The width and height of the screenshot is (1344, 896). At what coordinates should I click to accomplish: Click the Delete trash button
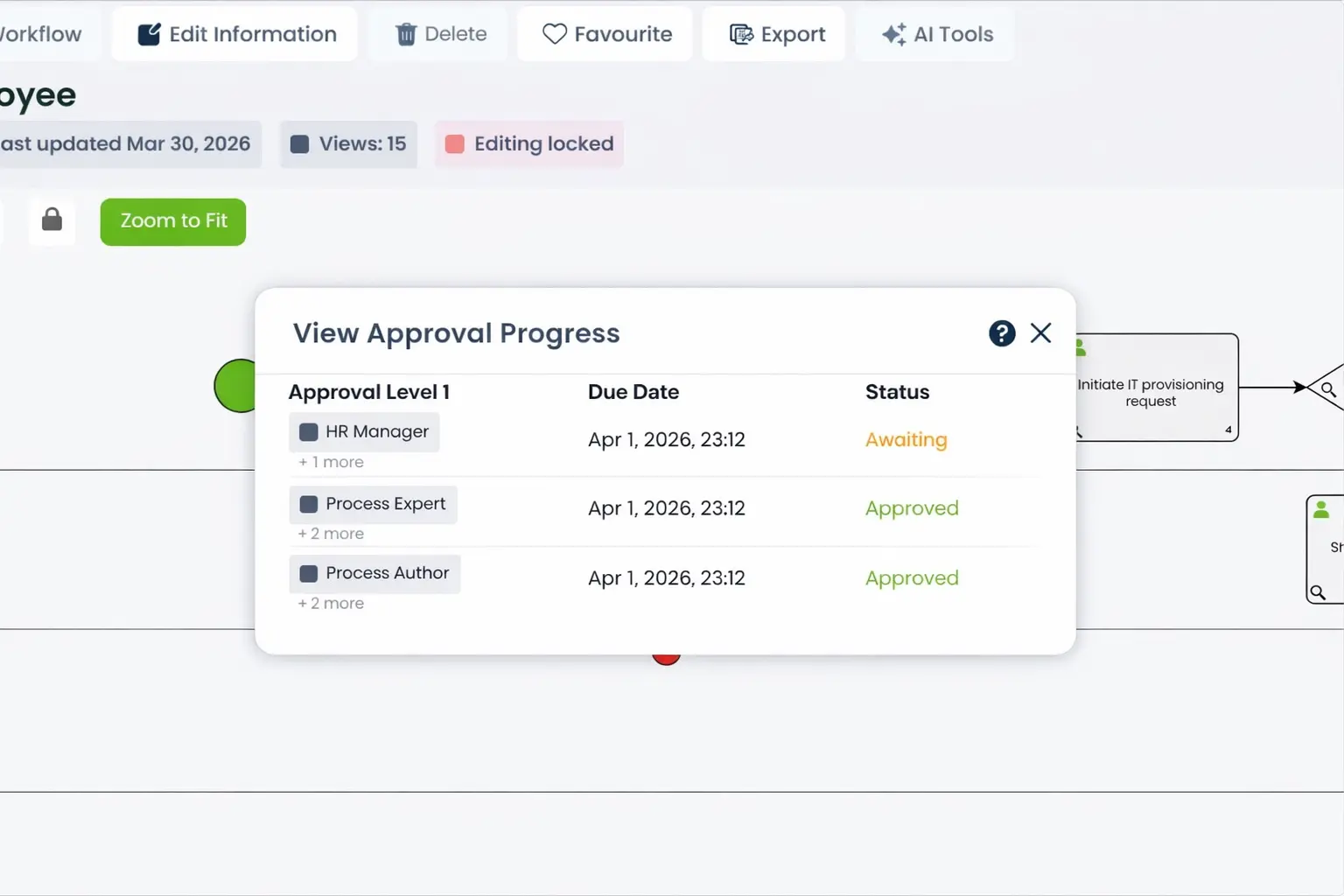click(x=440, y=34)
